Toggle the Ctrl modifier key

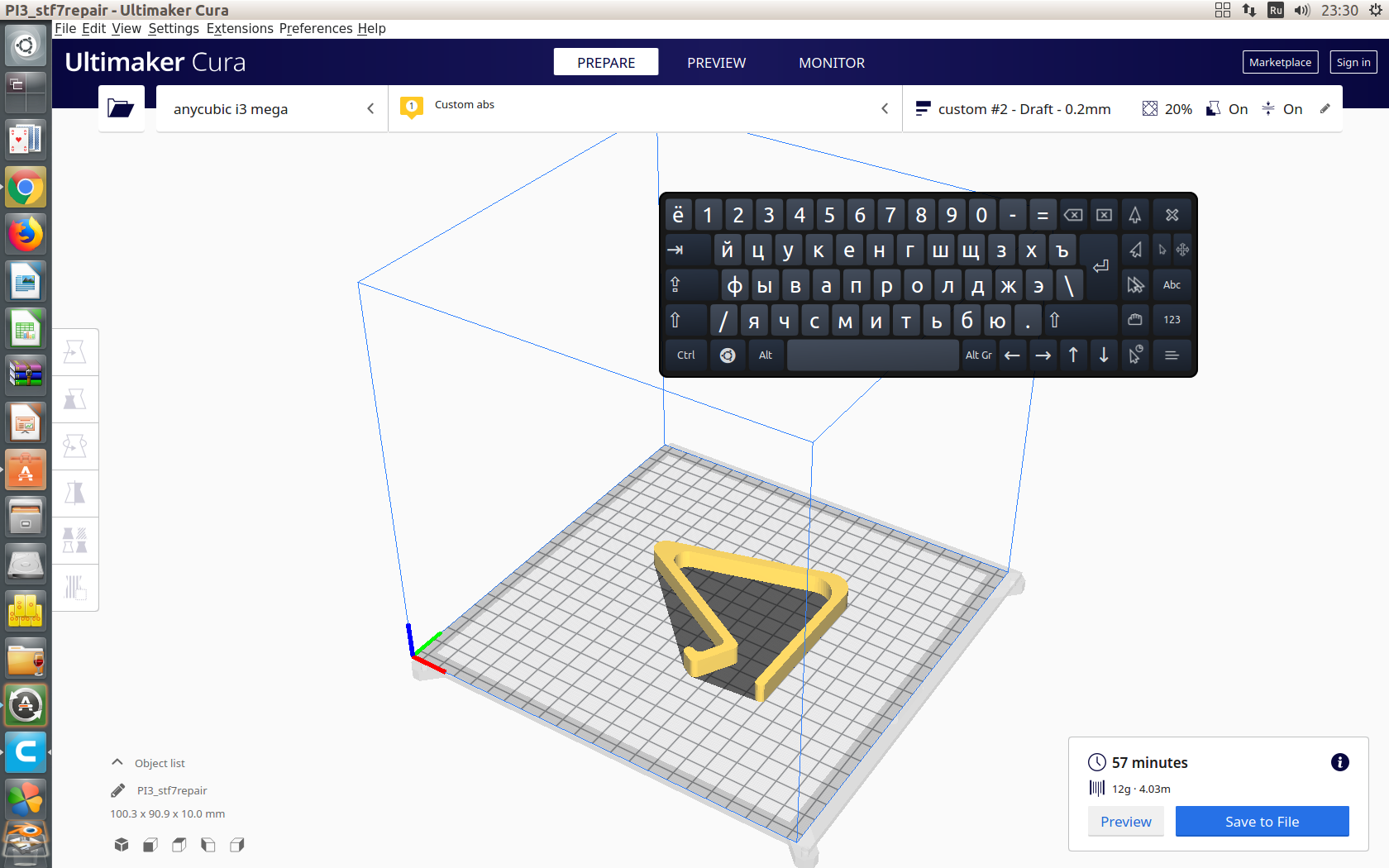coord(686,355)
